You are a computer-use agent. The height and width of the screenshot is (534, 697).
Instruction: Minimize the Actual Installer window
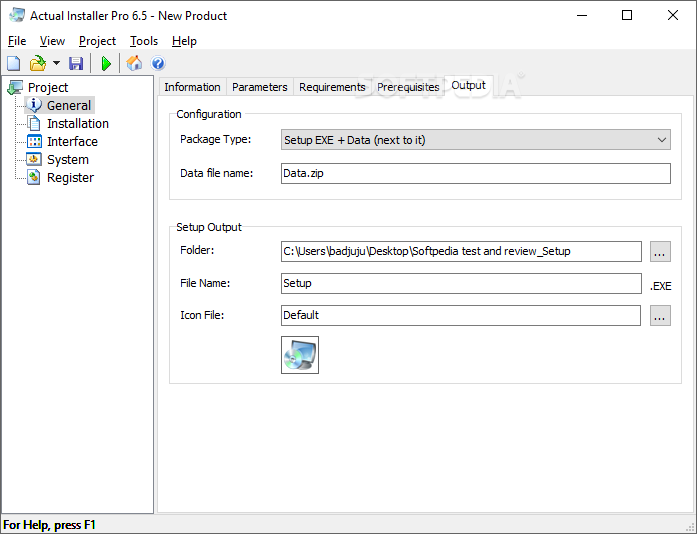coord(582,16)
